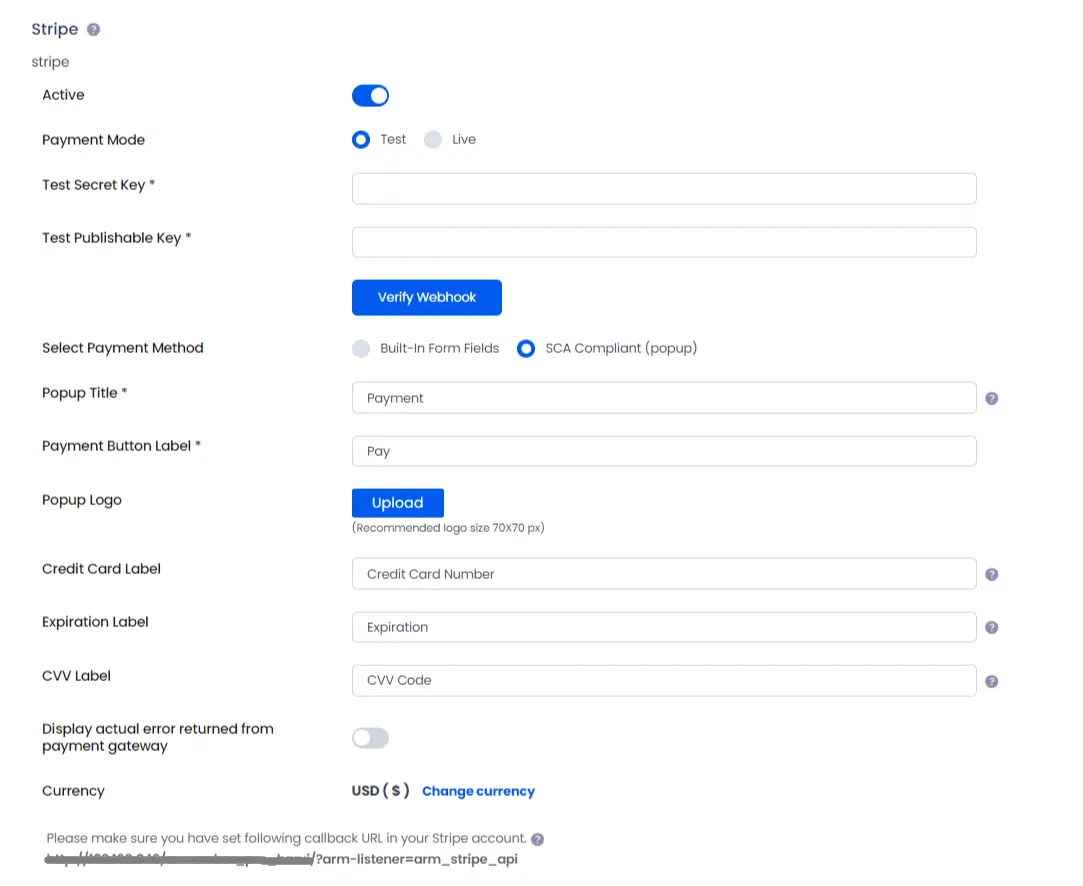The image size is (1083, 886).
Task: Click the recommended logo size note
Action: (448, 528)
